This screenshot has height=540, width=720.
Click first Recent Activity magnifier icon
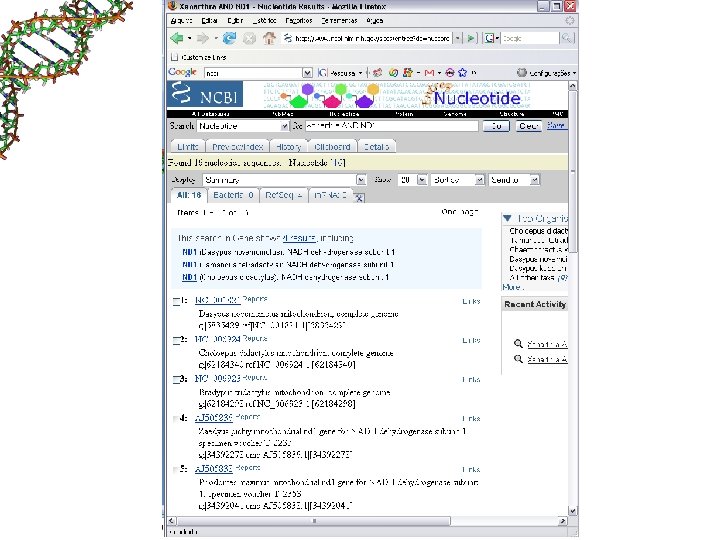[x=518, y=343]
